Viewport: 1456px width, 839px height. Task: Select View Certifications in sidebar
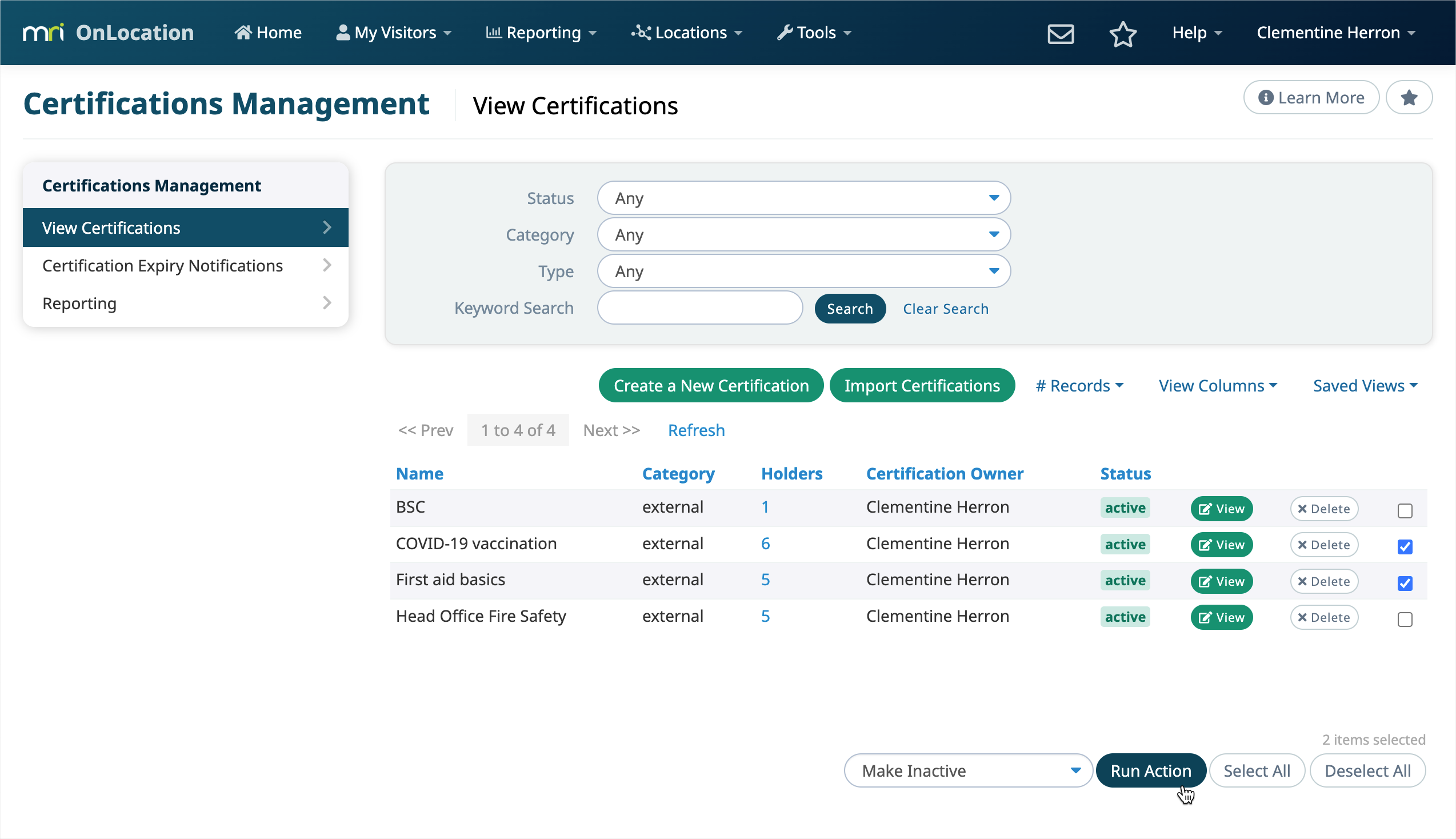[x=186, y=227]
